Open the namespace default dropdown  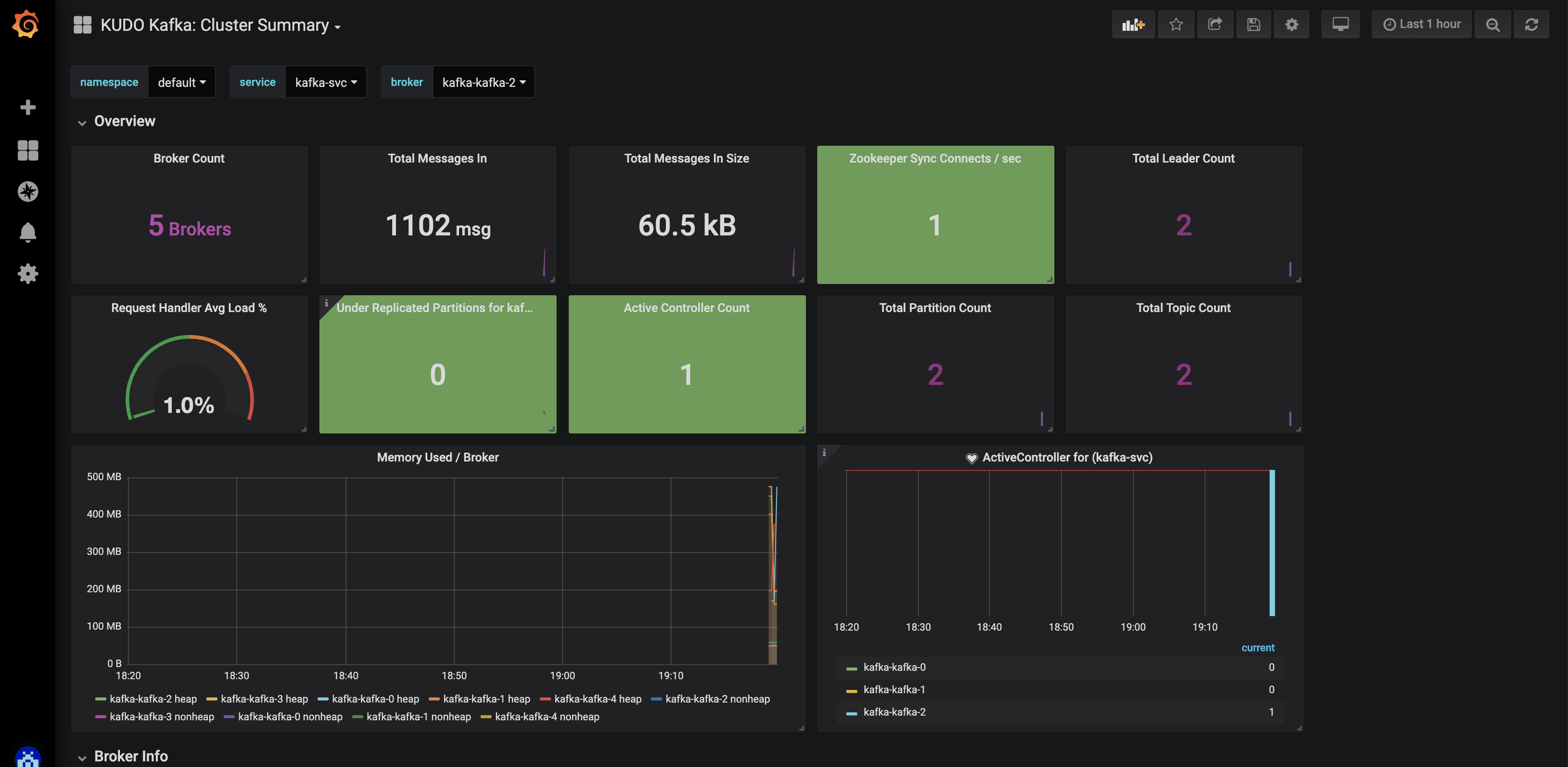pos(181,82)
